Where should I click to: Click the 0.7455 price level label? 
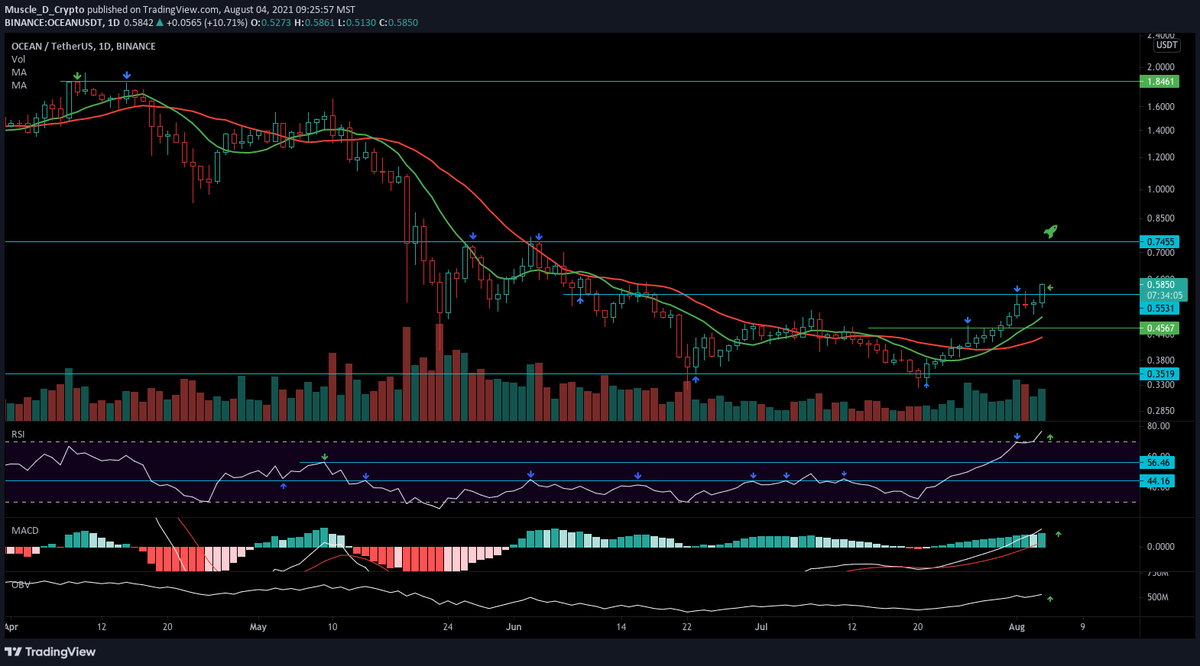(1159, 242)
